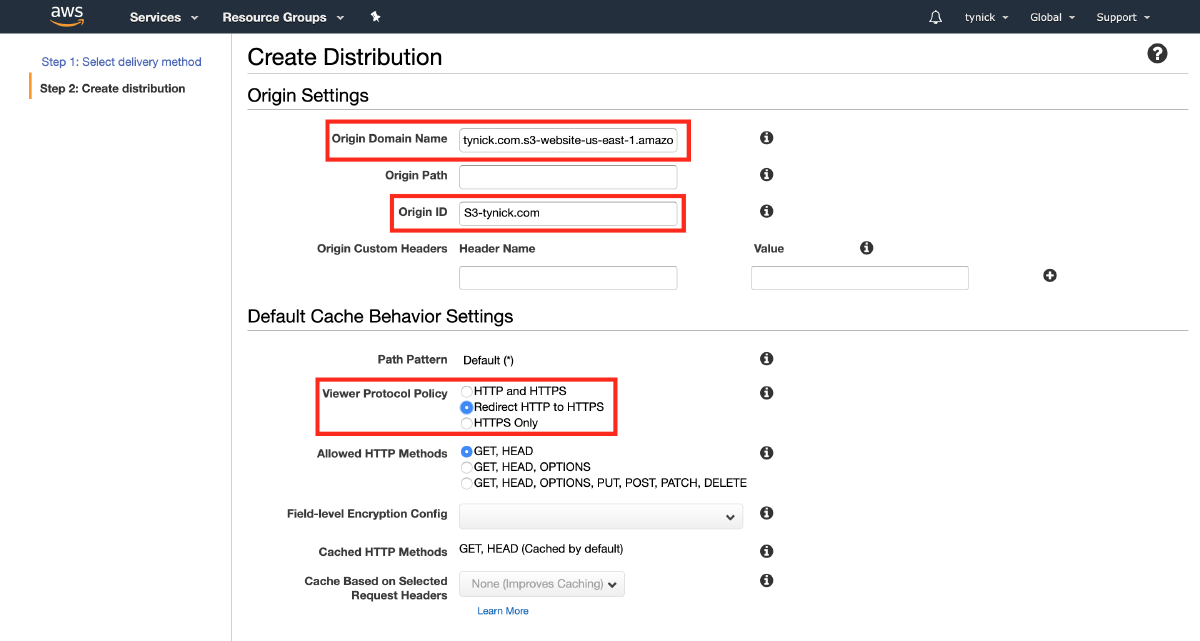Open the pin shortcuts icon in navbar
The image size is (1200, 641).
[375, 17]
